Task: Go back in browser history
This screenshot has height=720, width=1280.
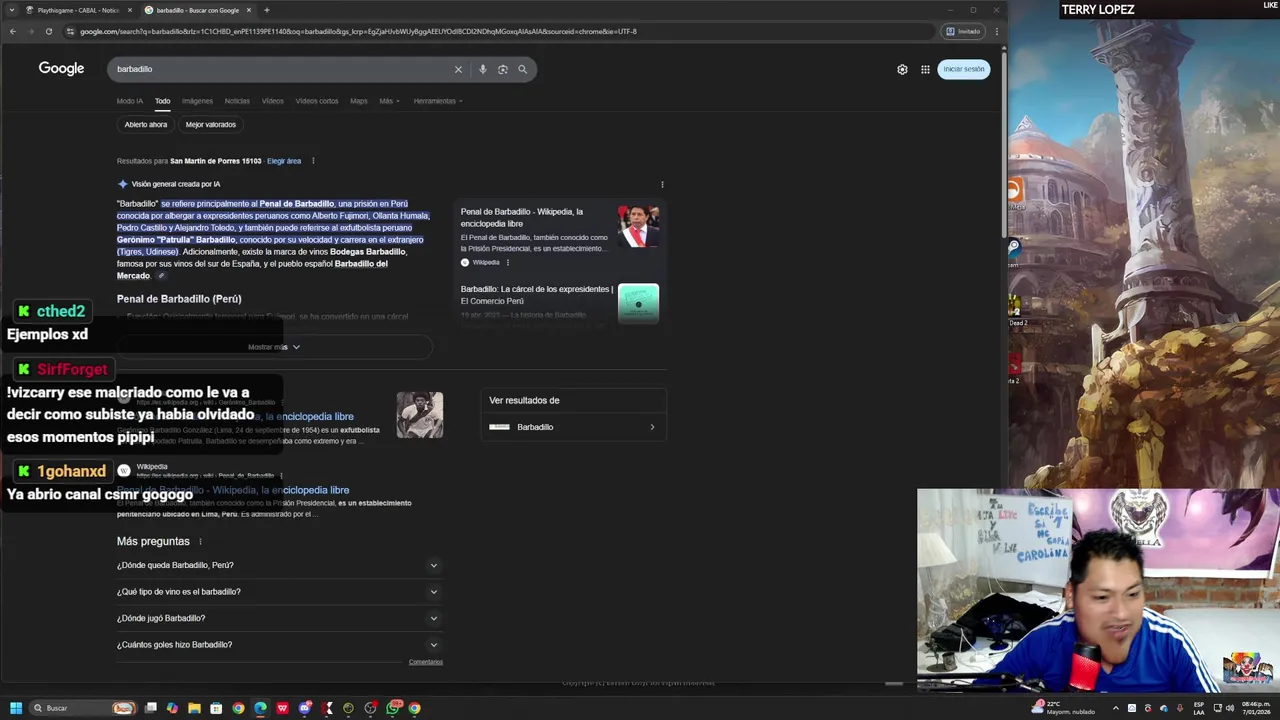Action: pos(12,31)
